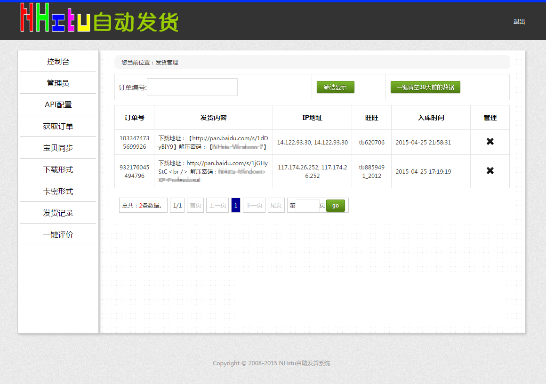Click the order number cell ending 494796
The width and height of the screenshot is (546, 384).
pyautogui.click(x=134, y=171)
